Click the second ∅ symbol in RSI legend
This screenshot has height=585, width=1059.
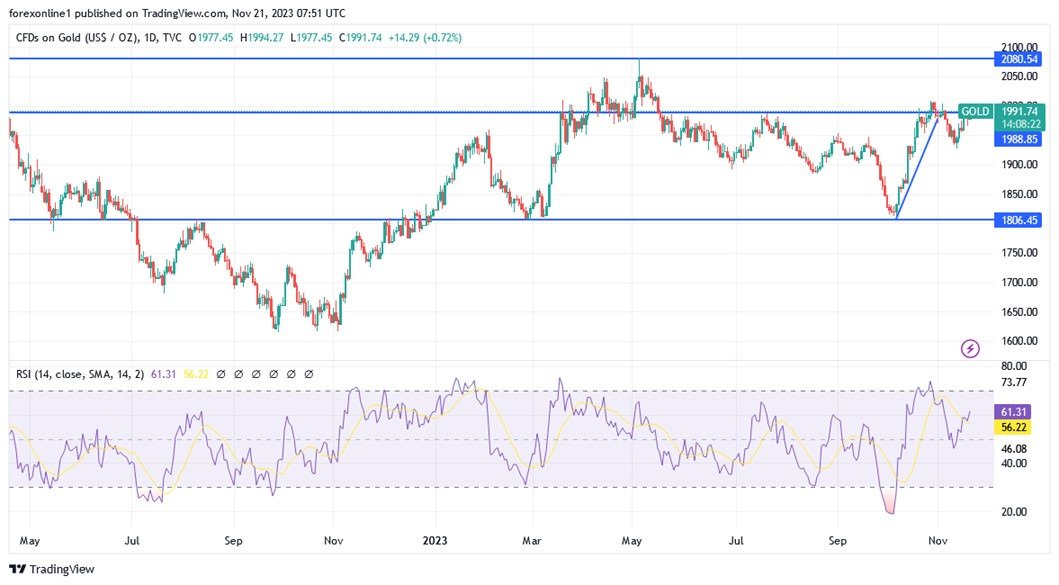tap(238, 373)
